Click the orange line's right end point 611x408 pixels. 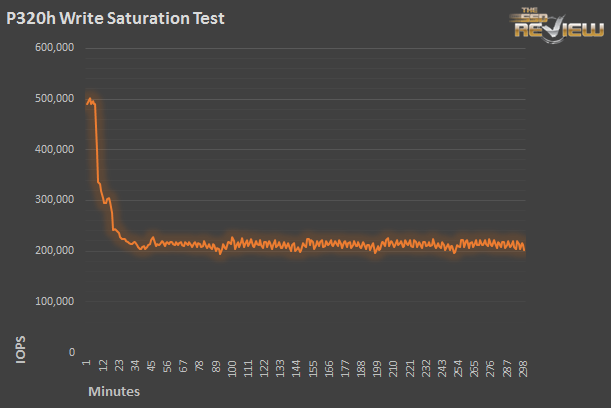(x=524, y=248)
